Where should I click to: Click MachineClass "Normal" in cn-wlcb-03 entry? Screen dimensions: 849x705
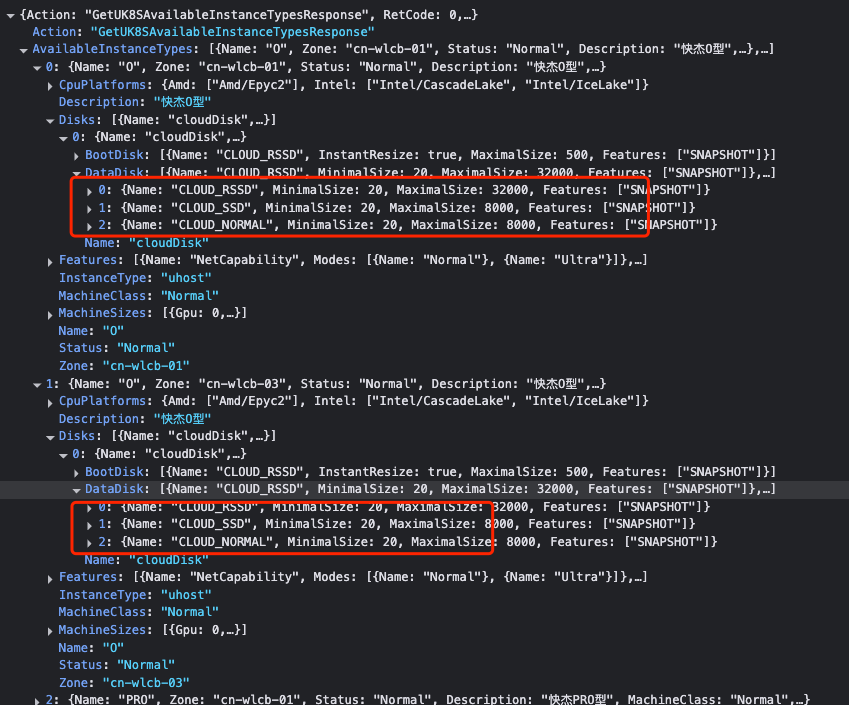click(139, 612)
